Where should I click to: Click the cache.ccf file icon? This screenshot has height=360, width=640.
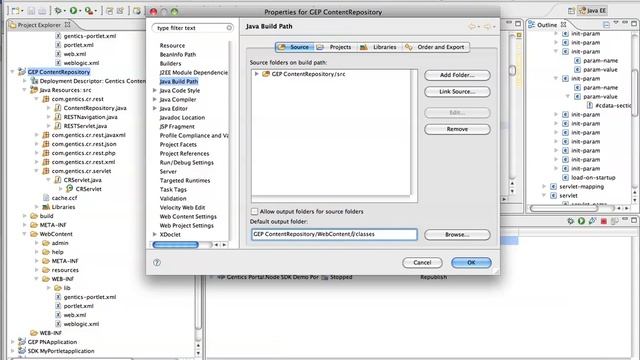pyautogui.click(x=46, y=198)
